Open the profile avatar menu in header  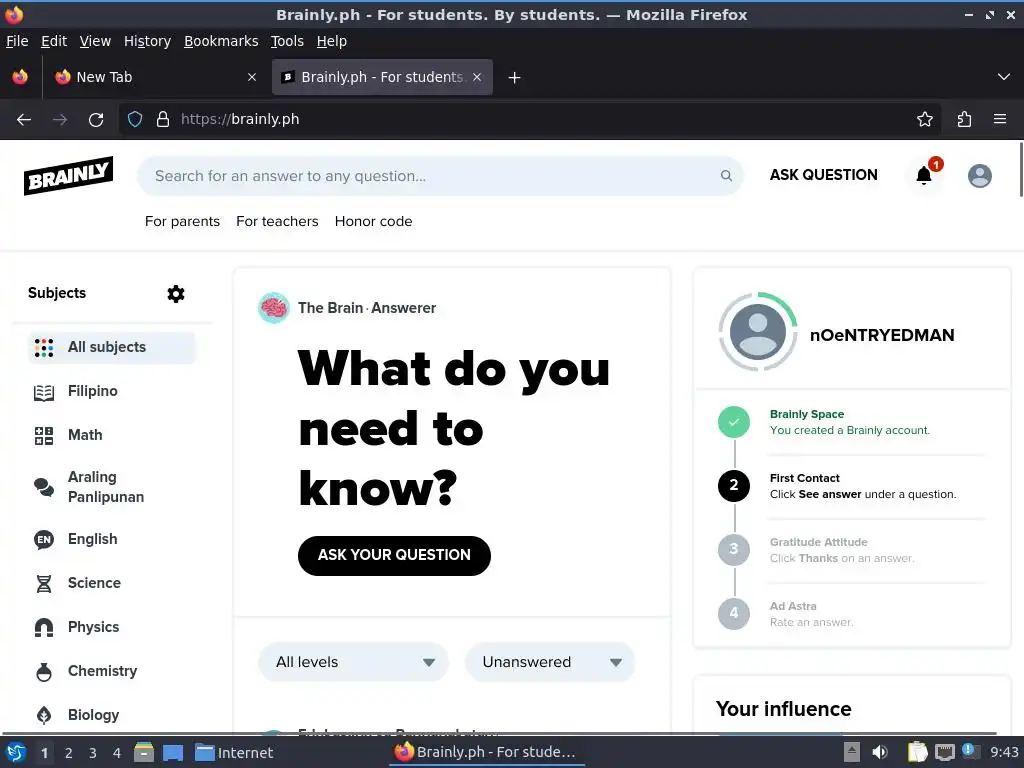click(979, 176)
